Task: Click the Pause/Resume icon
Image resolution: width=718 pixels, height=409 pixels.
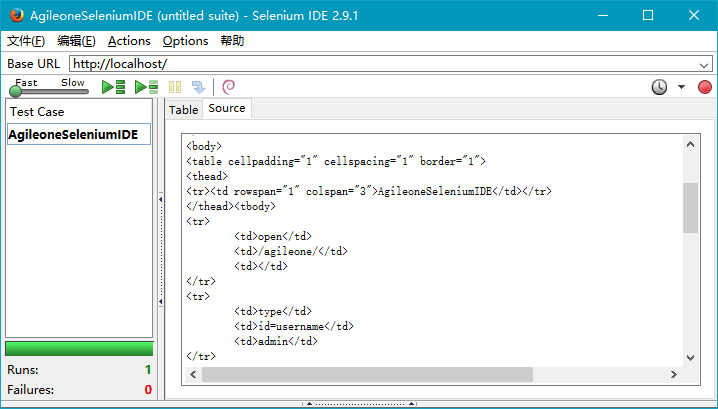Action: (x=175, y=87)
